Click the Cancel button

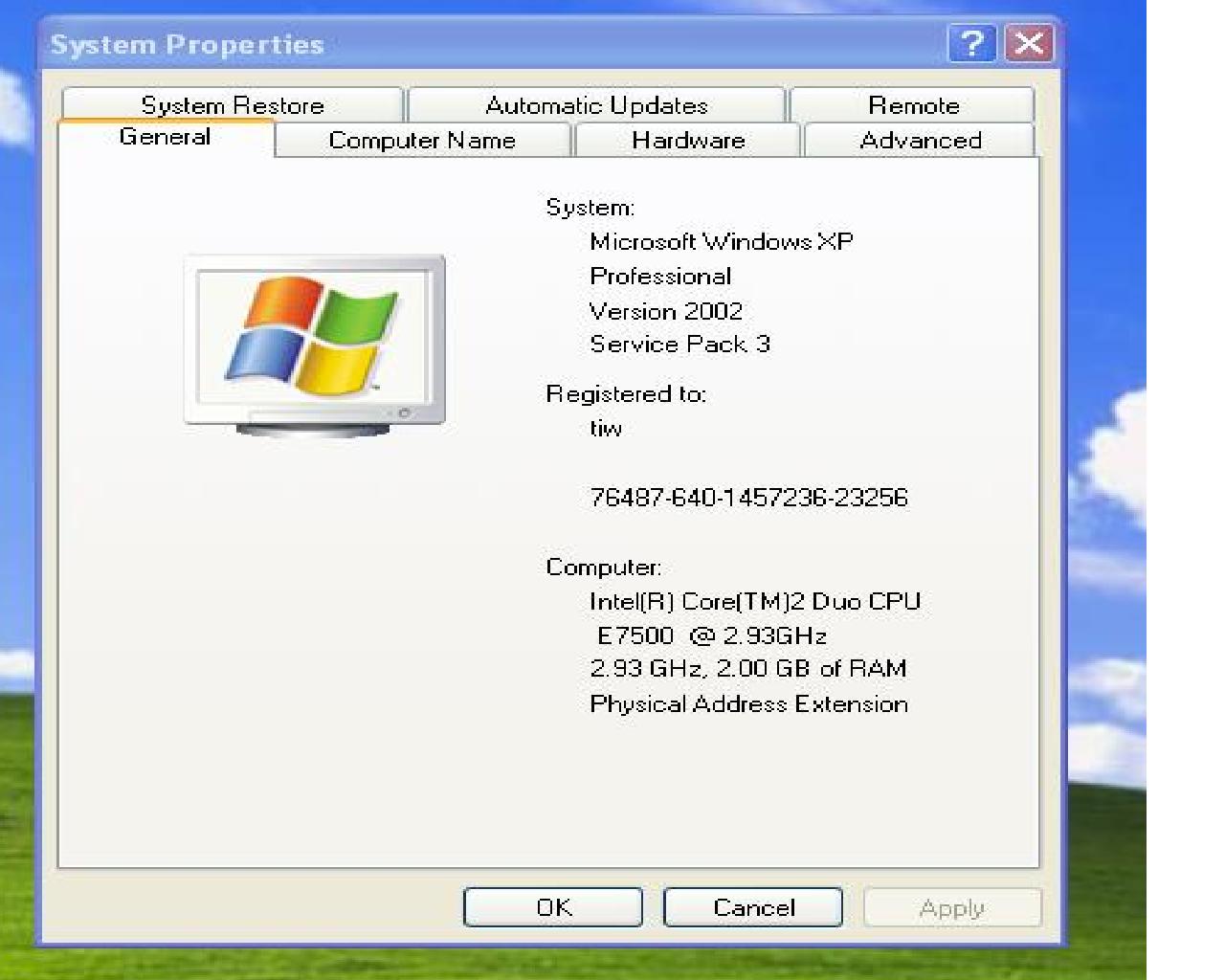(x=753, y=907)
